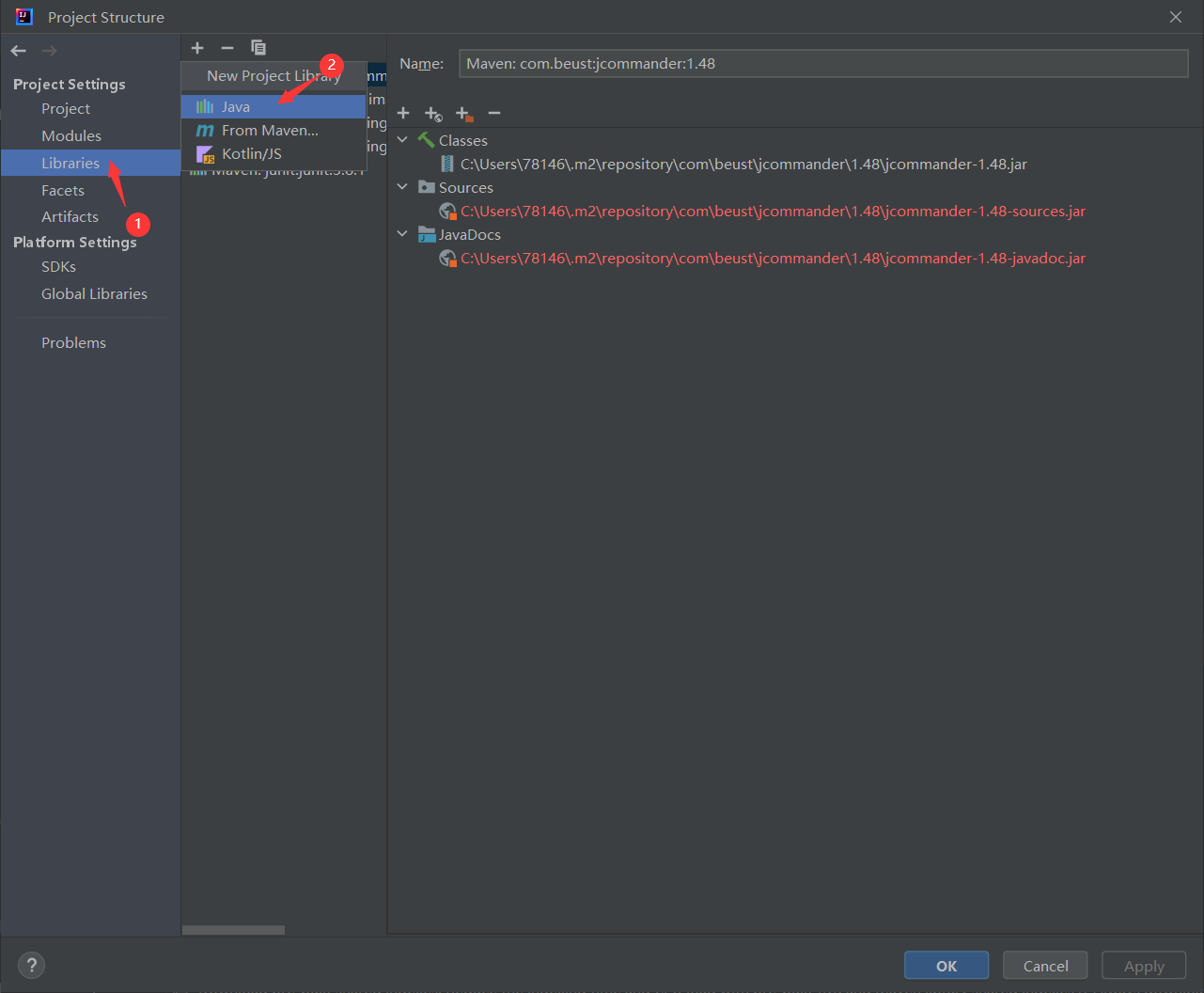Click the back navigation arrow
The height and width of the screenshot is (993, 1204).
pyautogui.click(x=19, y=51)
